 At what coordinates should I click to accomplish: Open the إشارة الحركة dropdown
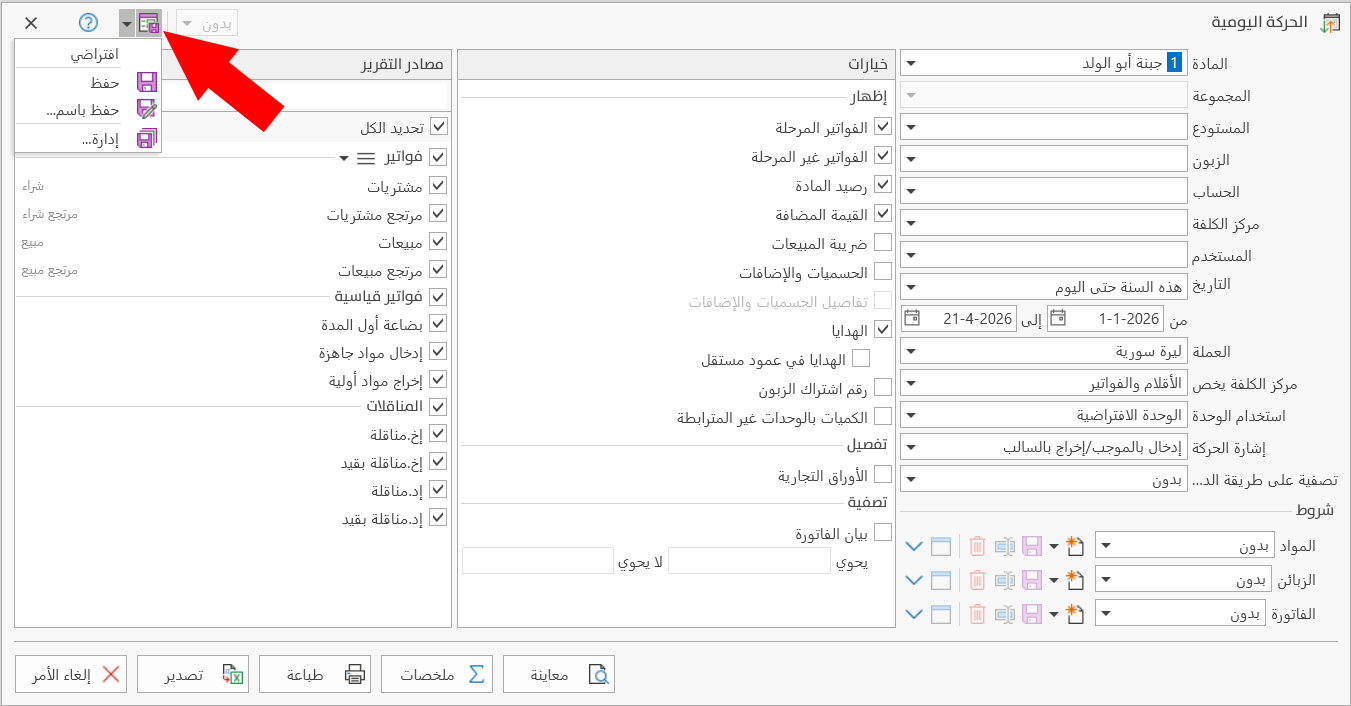(1045, 448)
